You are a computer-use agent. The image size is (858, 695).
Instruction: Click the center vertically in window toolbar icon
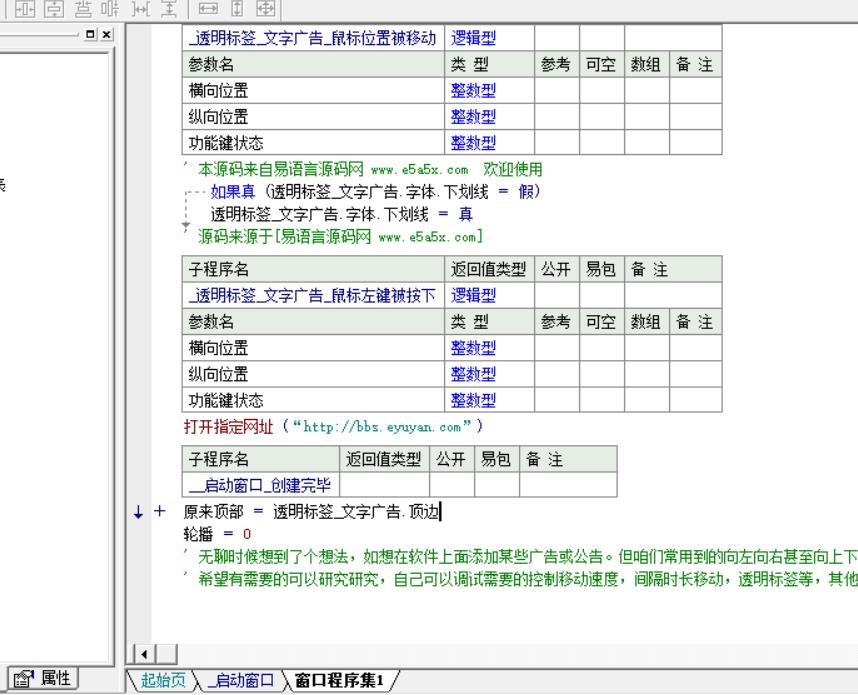(x=54, y=8)
